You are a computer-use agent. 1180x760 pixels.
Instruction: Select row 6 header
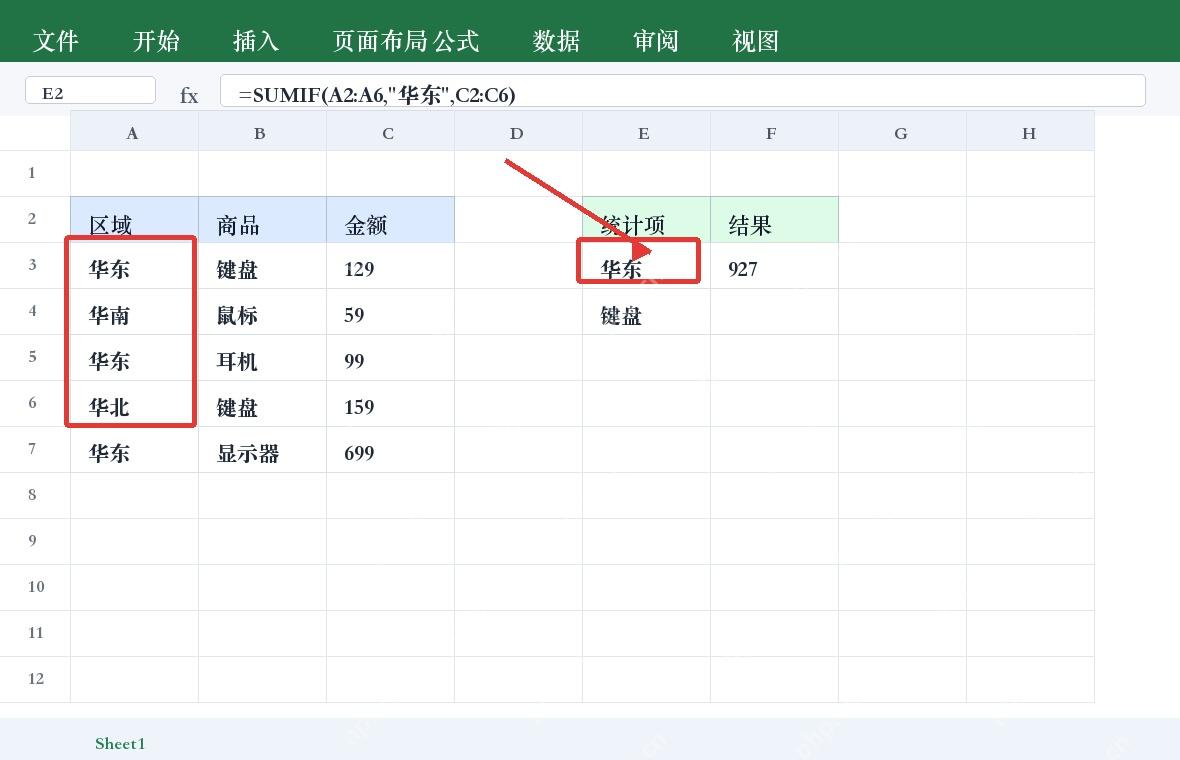pyautogui.click(x=35, y=403)
